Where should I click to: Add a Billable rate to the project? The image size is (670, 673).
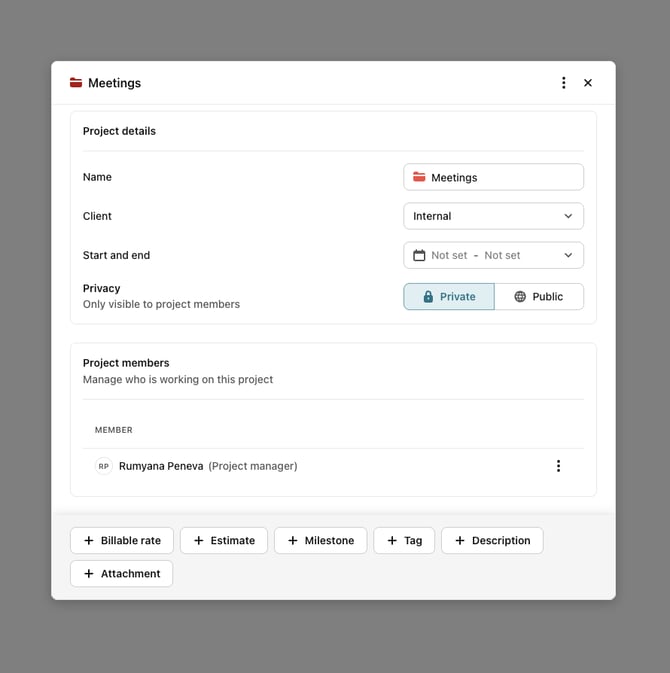[x=122, y=541]
